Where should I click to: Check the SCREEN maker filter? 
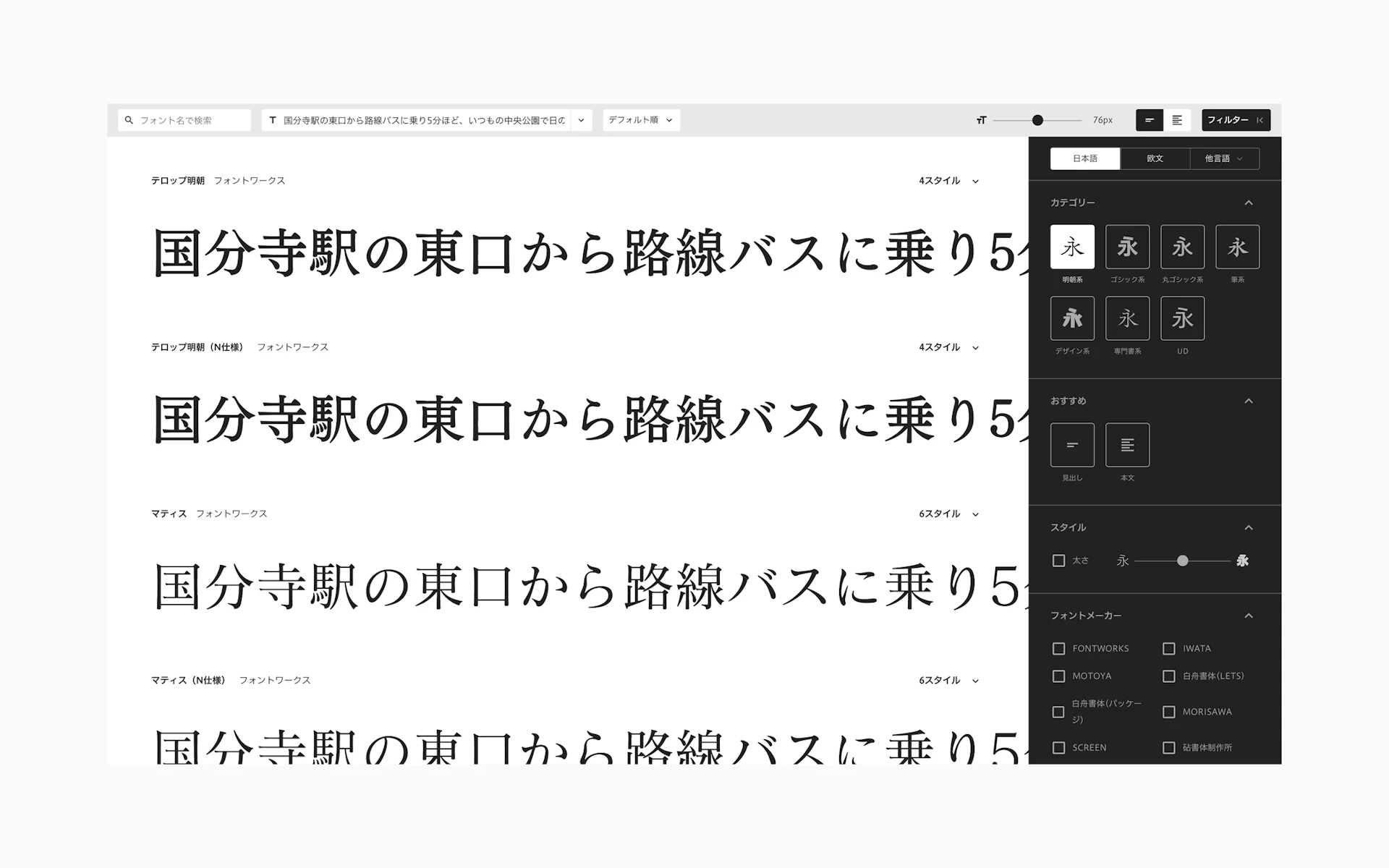click(1058, 748)
